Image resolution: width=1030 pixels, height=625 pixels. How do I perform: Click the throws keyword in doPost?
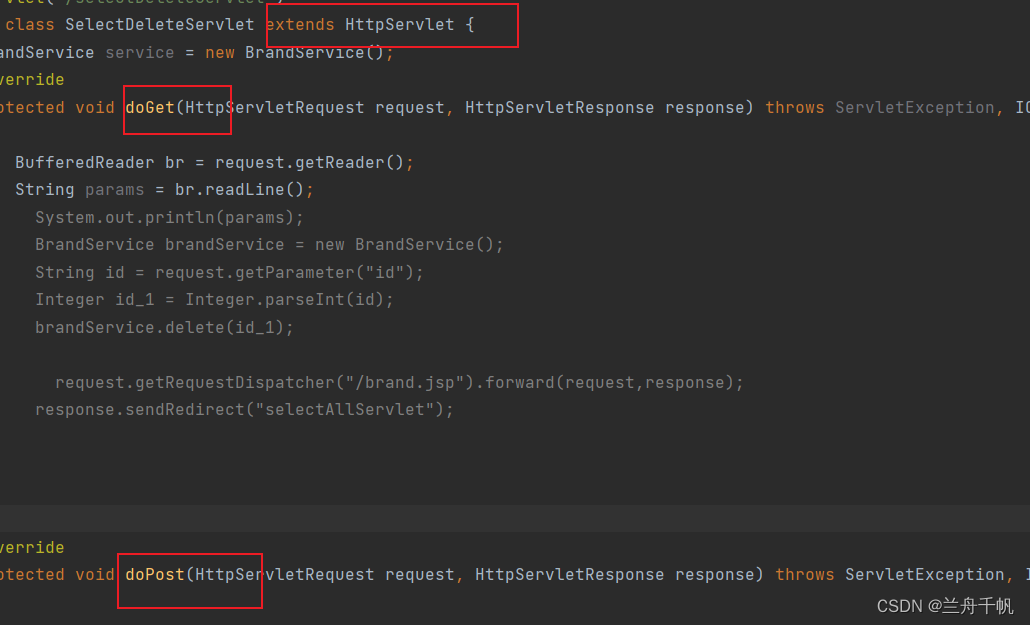click(x=805, y=574)
